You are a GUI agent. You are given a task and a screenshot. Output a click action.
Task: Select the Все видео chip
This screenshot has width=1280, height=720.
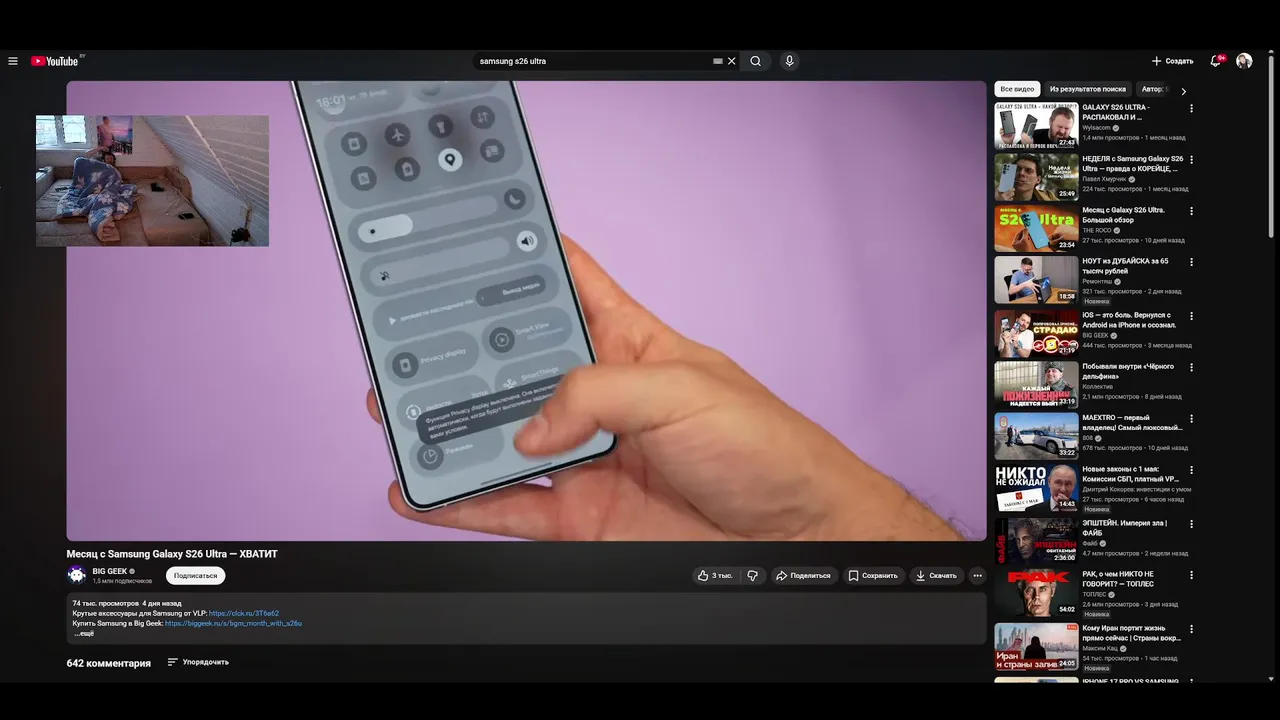[1017, 89]
